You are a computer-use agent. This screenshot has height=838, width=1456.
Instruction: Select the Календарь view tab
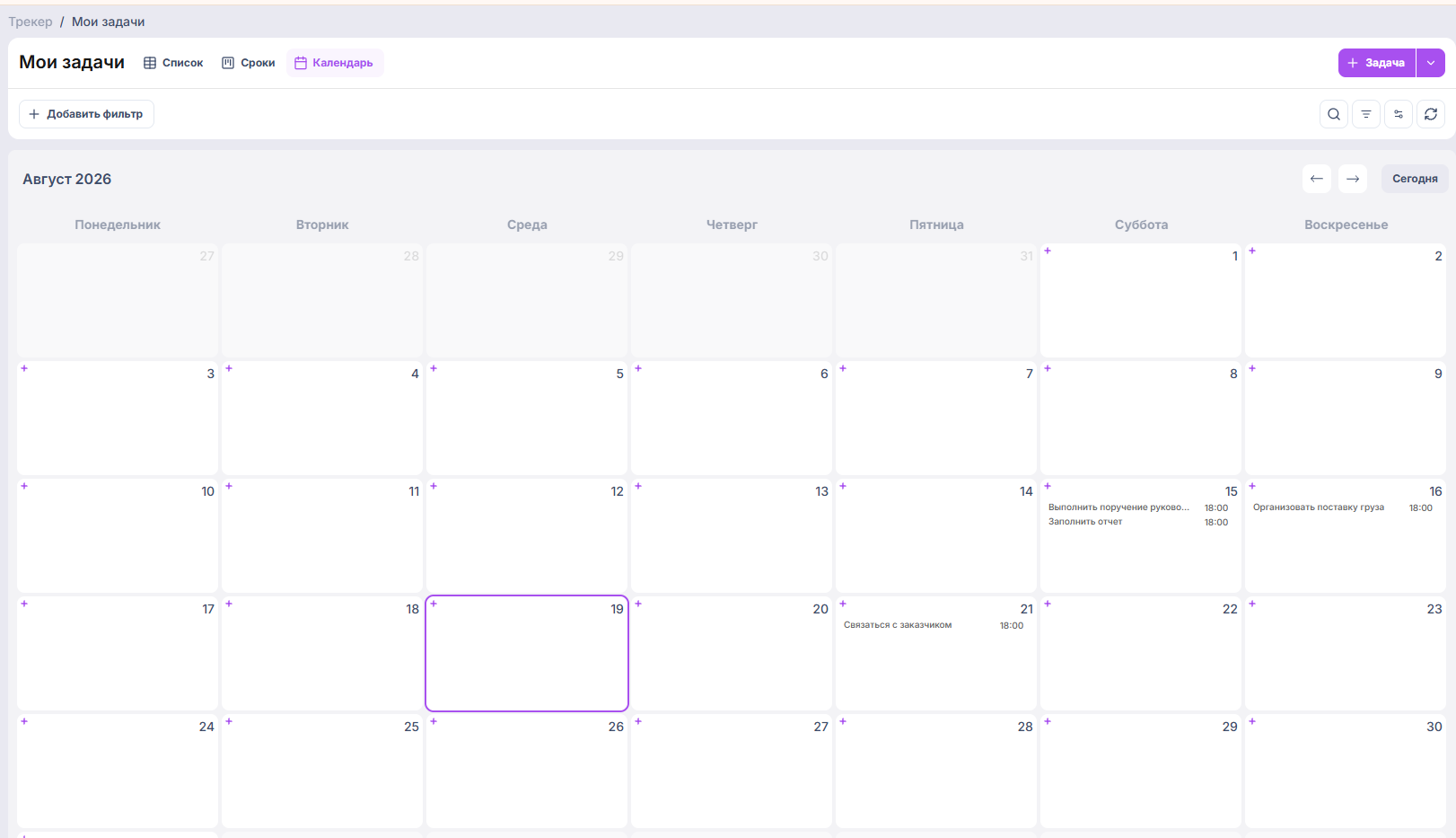click(335, 63)
